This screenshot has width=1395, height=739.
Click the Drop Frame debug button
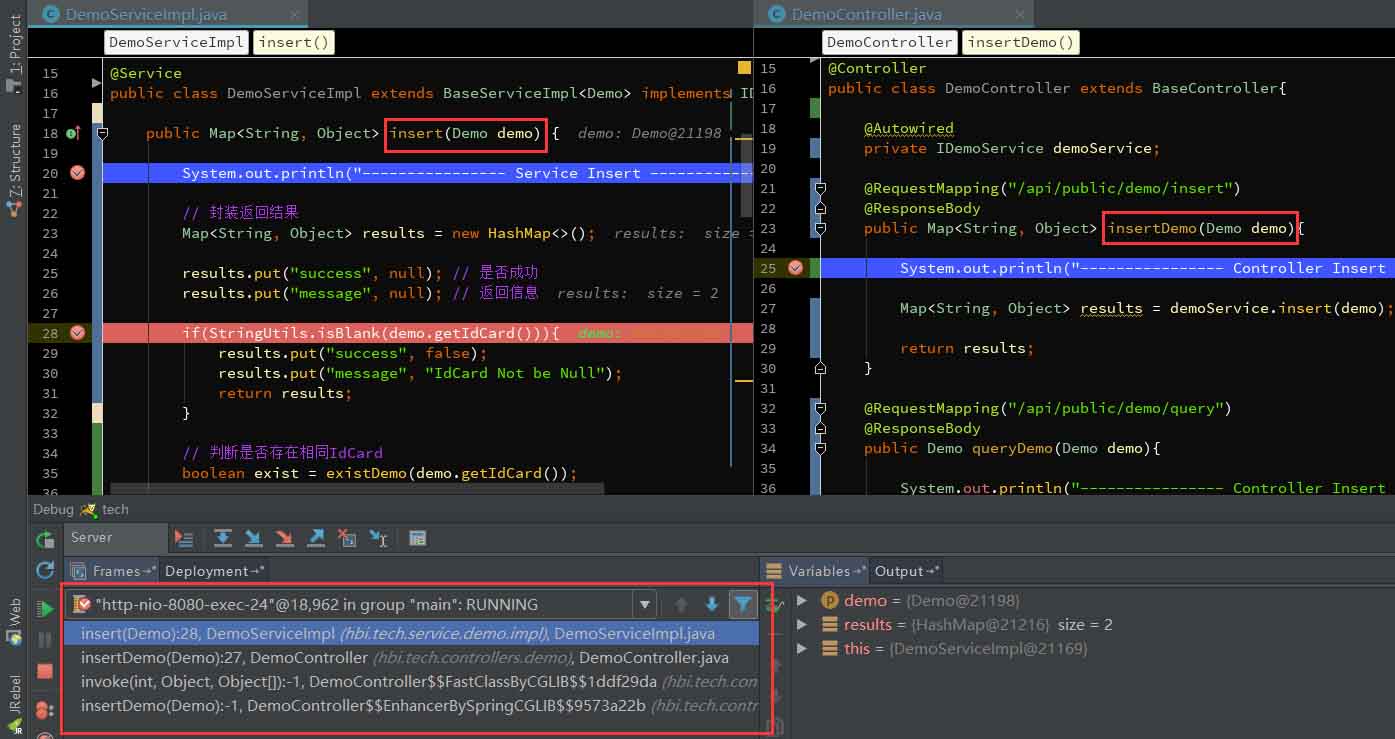(x=347, y=538)
